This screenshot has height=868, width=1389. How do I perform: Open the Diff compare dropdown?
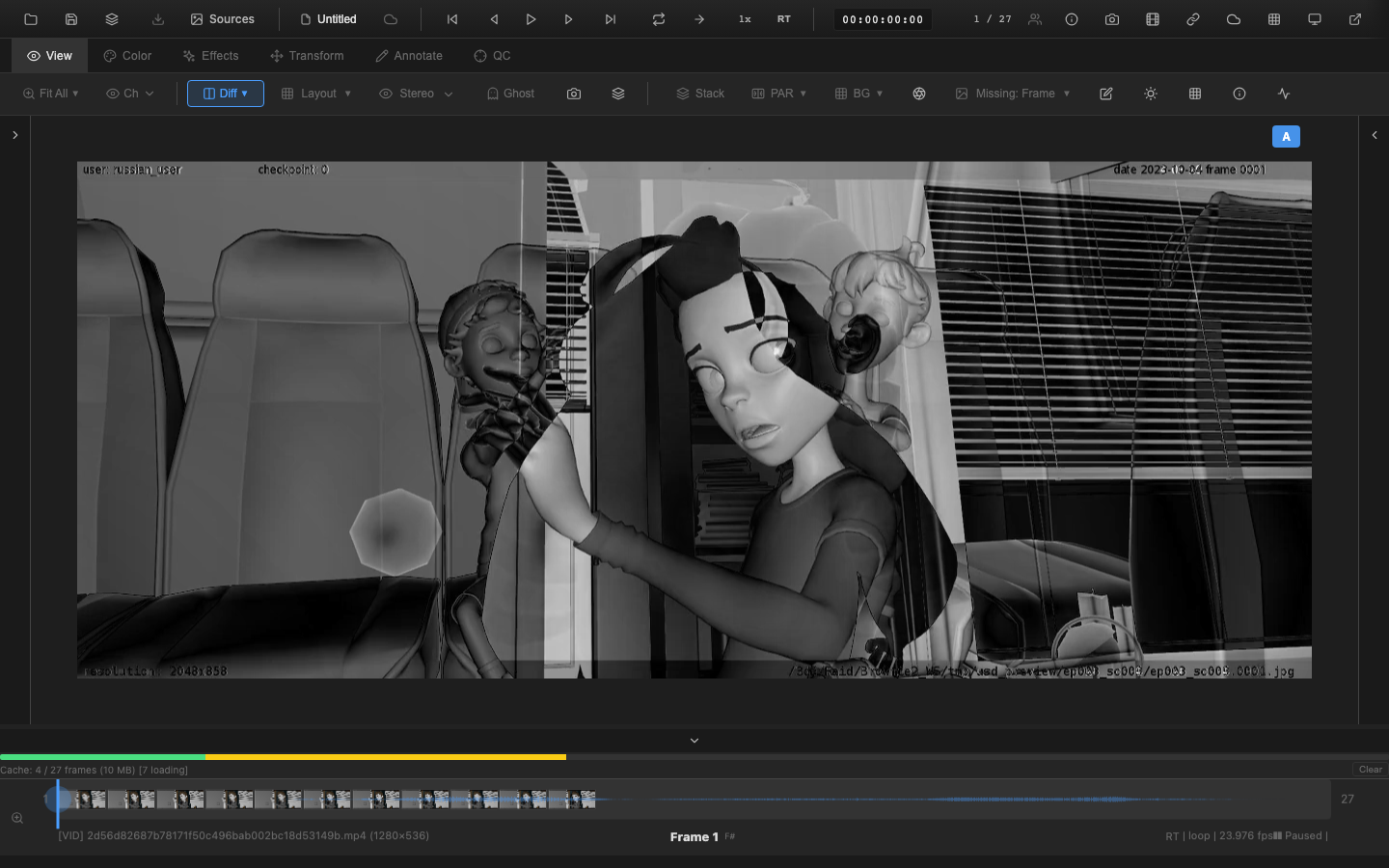[226, 94]
